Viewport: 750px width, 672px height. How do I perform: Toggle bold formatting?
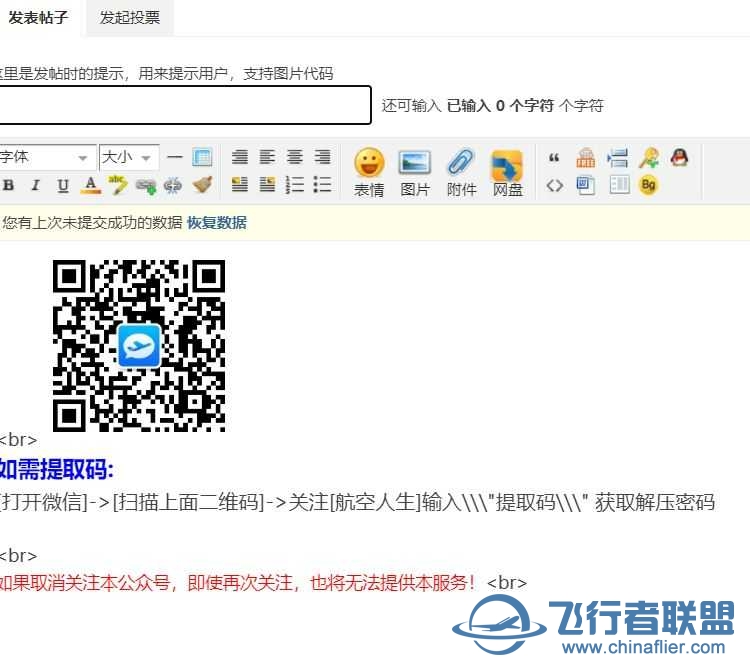coord(8,185)
